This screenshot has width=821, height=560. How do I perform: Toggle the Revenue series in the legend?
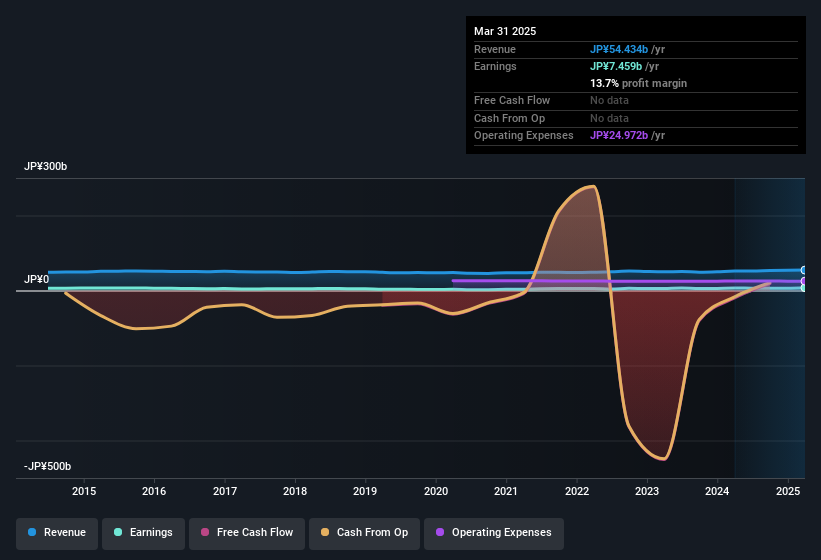[57, 533]
